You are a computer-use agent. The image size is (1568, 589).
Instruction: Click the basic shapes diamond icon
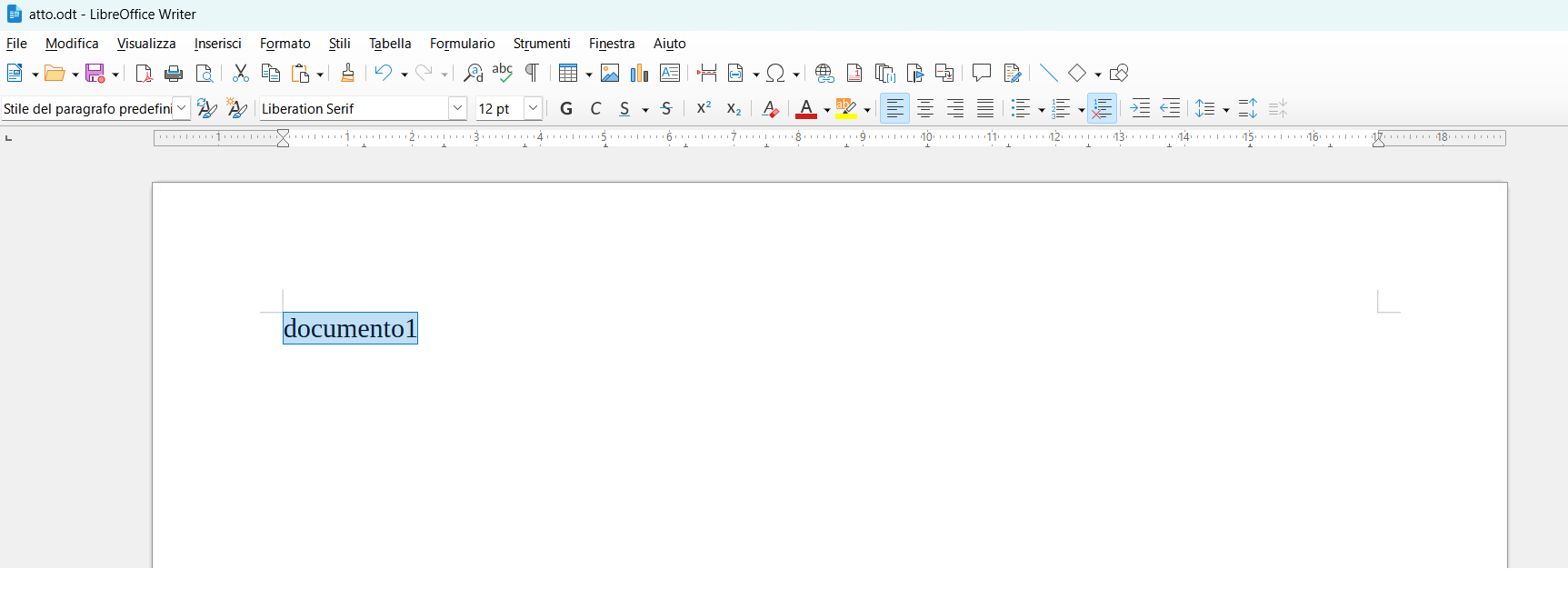click(x=1078, y=73)
